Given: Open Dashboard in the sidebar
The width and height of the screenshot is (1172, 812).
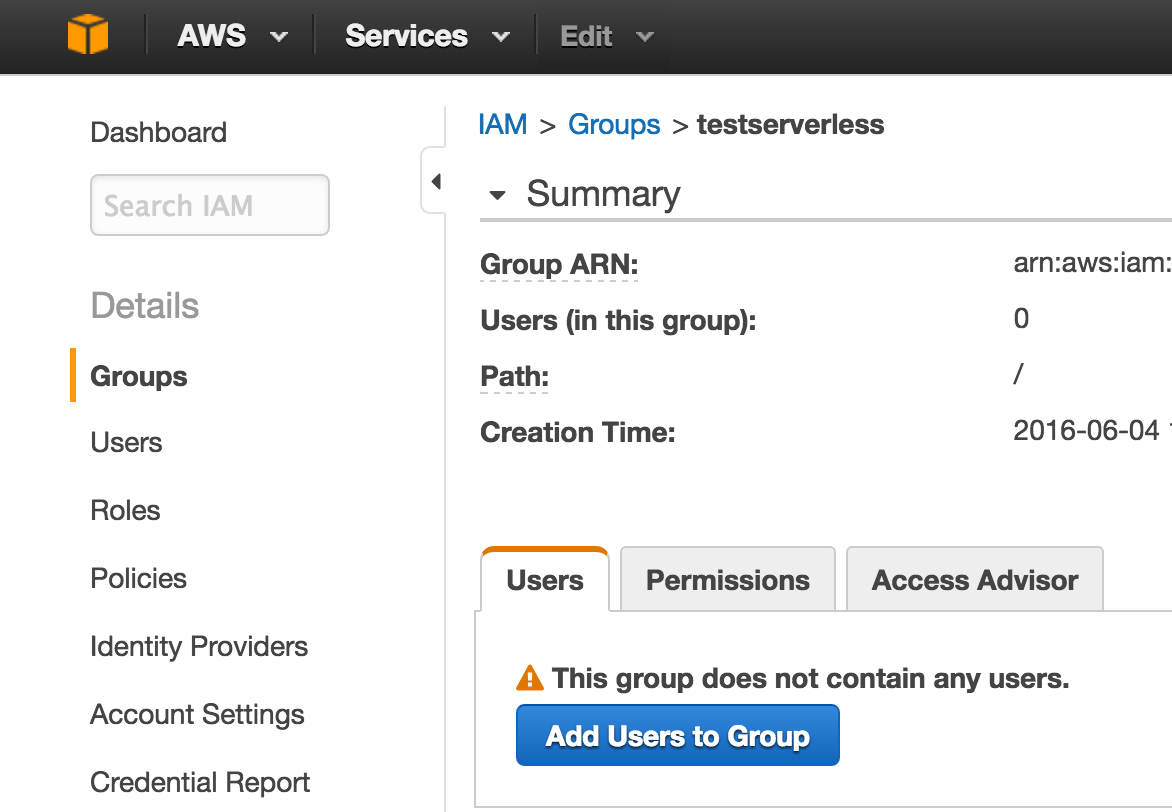Looking at the screenshot, I should pos(158,132).
